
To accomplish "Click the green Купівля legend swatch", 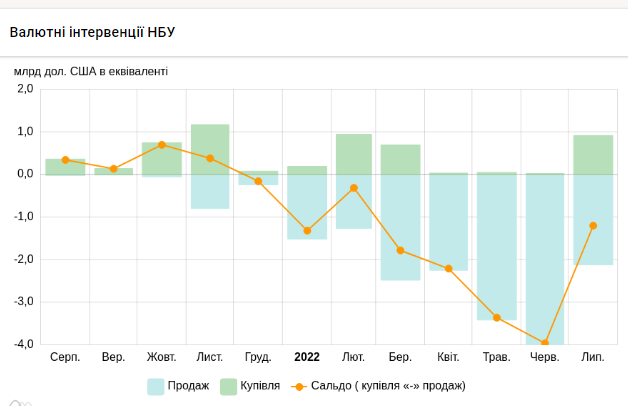I will tap(228, 385).
